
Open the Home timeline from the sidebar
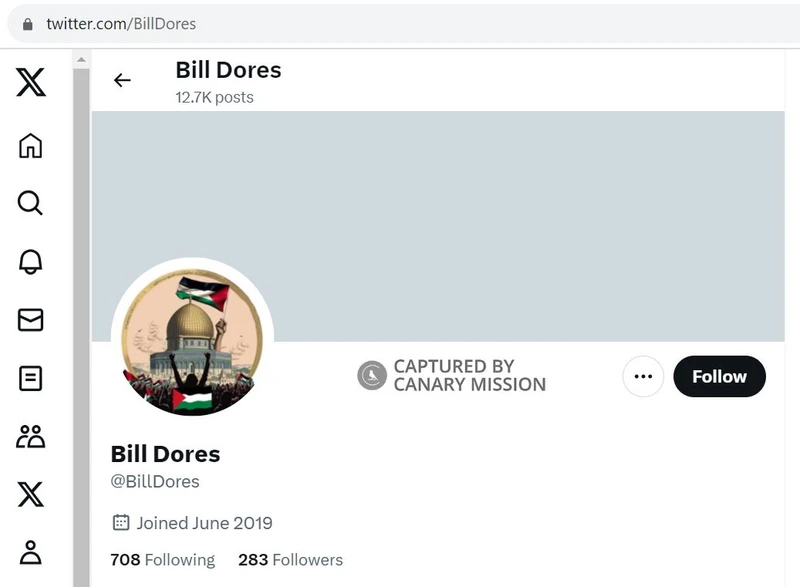[x=30, y=145]
